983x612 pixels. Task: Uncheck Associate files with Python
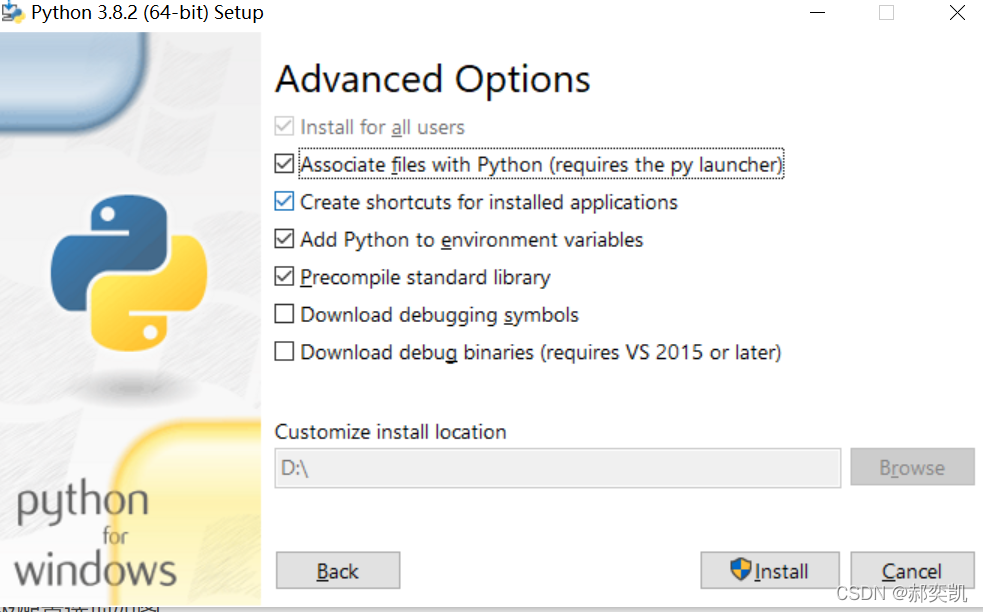coord(285,165)
